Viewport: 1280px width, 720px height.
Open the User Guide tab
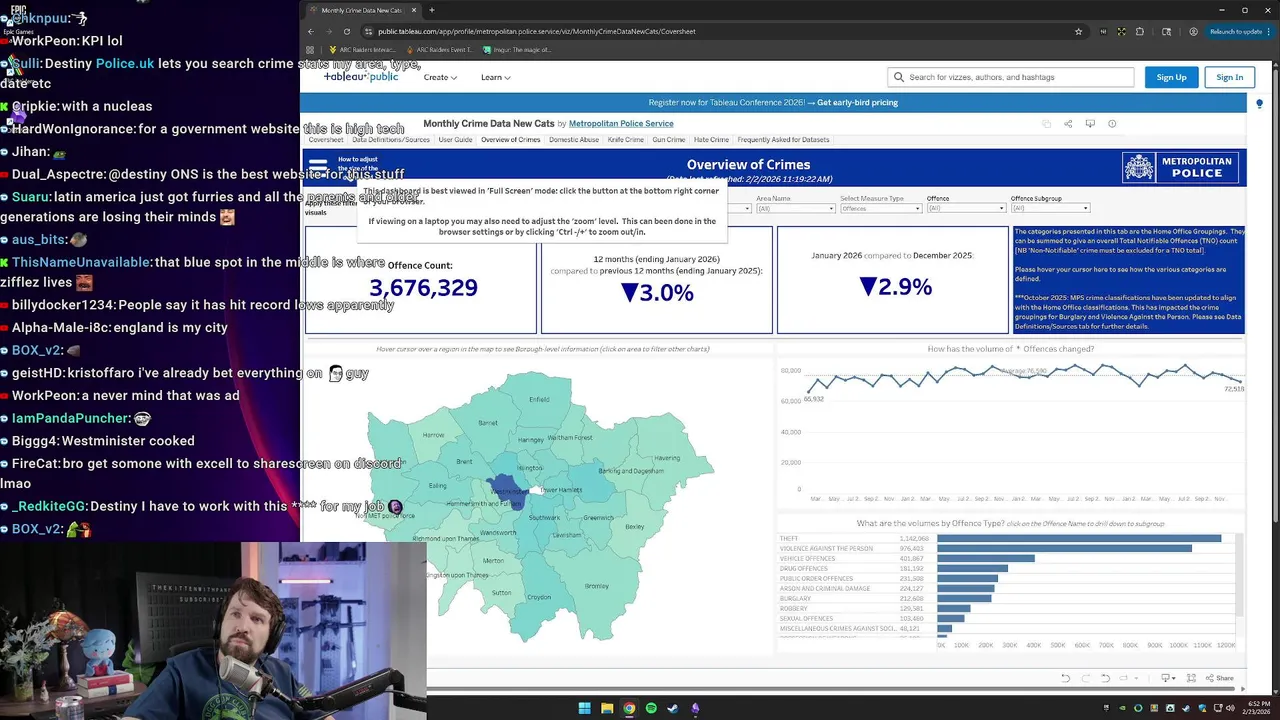click(x=455, y=140)
